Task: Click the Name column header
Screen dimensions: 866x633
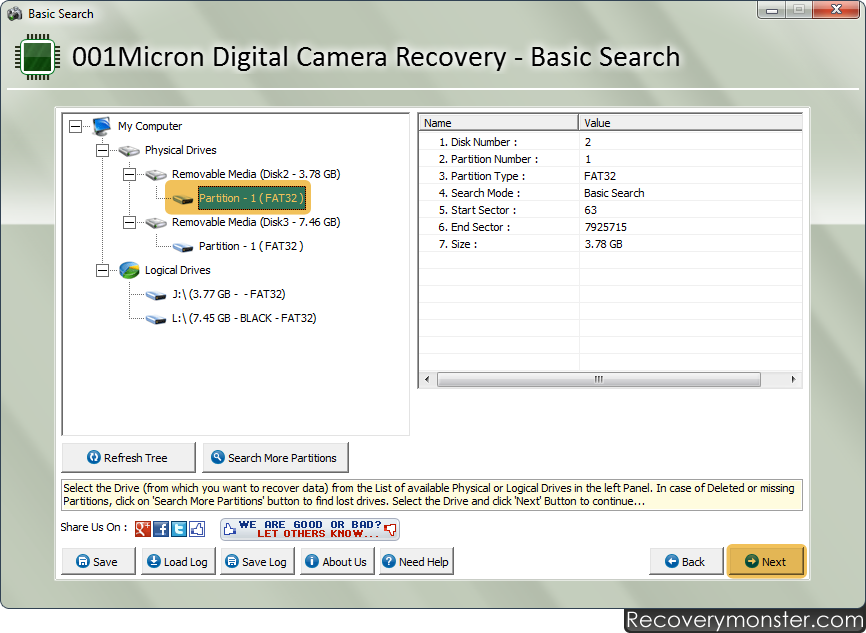Action: (x=498, y=123)
